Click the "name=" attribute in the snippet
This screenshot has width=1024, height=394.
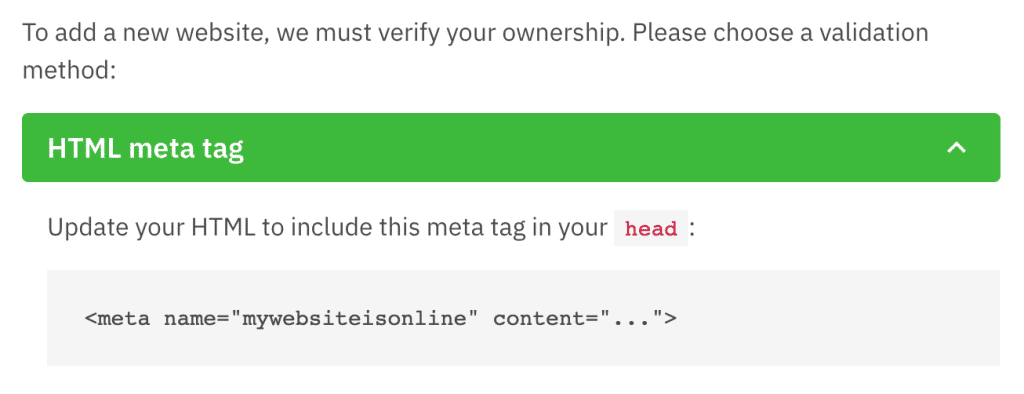coord(196,319)
